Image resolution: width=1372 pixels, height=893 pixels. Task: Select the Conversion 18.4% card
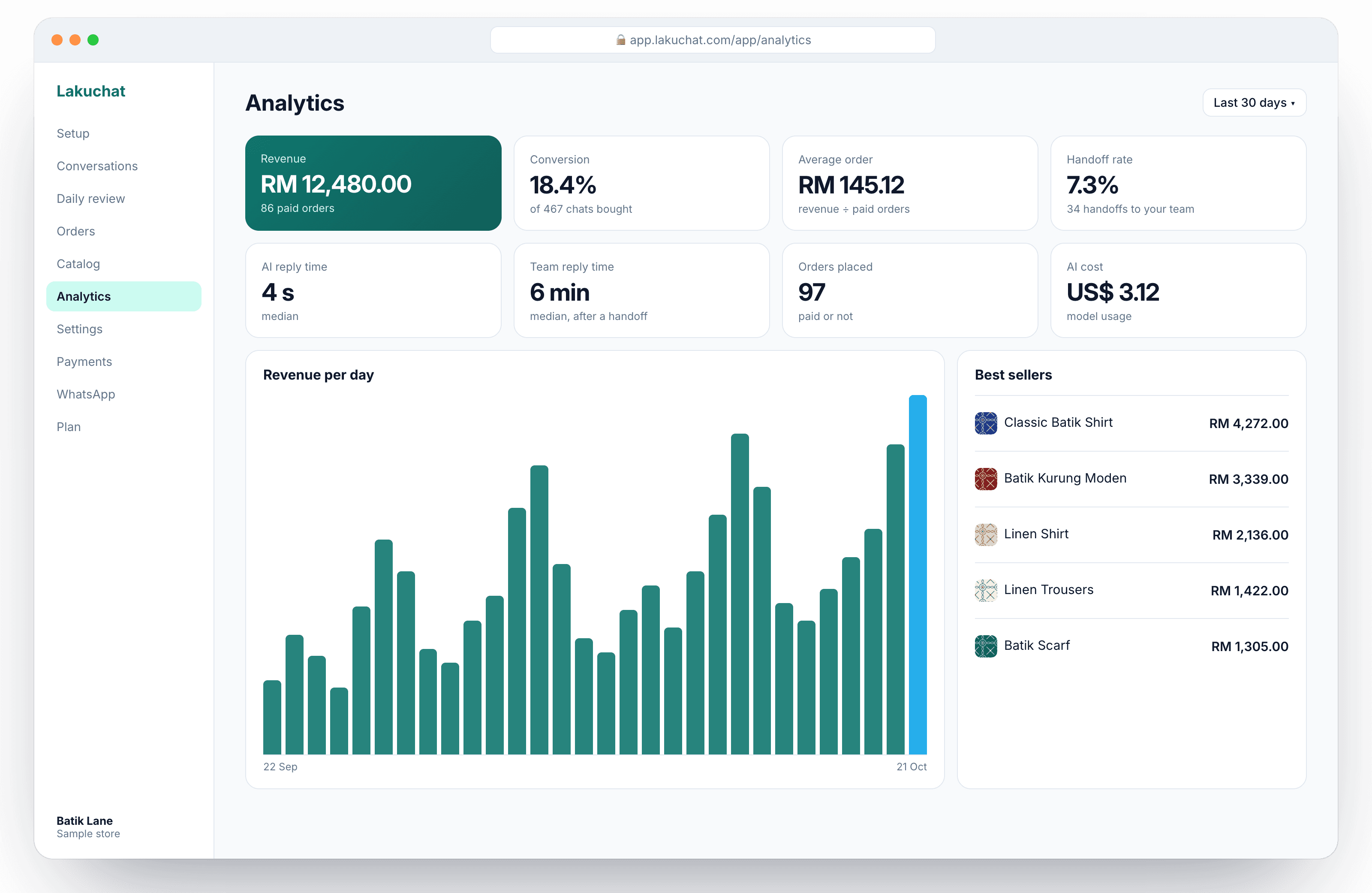641,183
